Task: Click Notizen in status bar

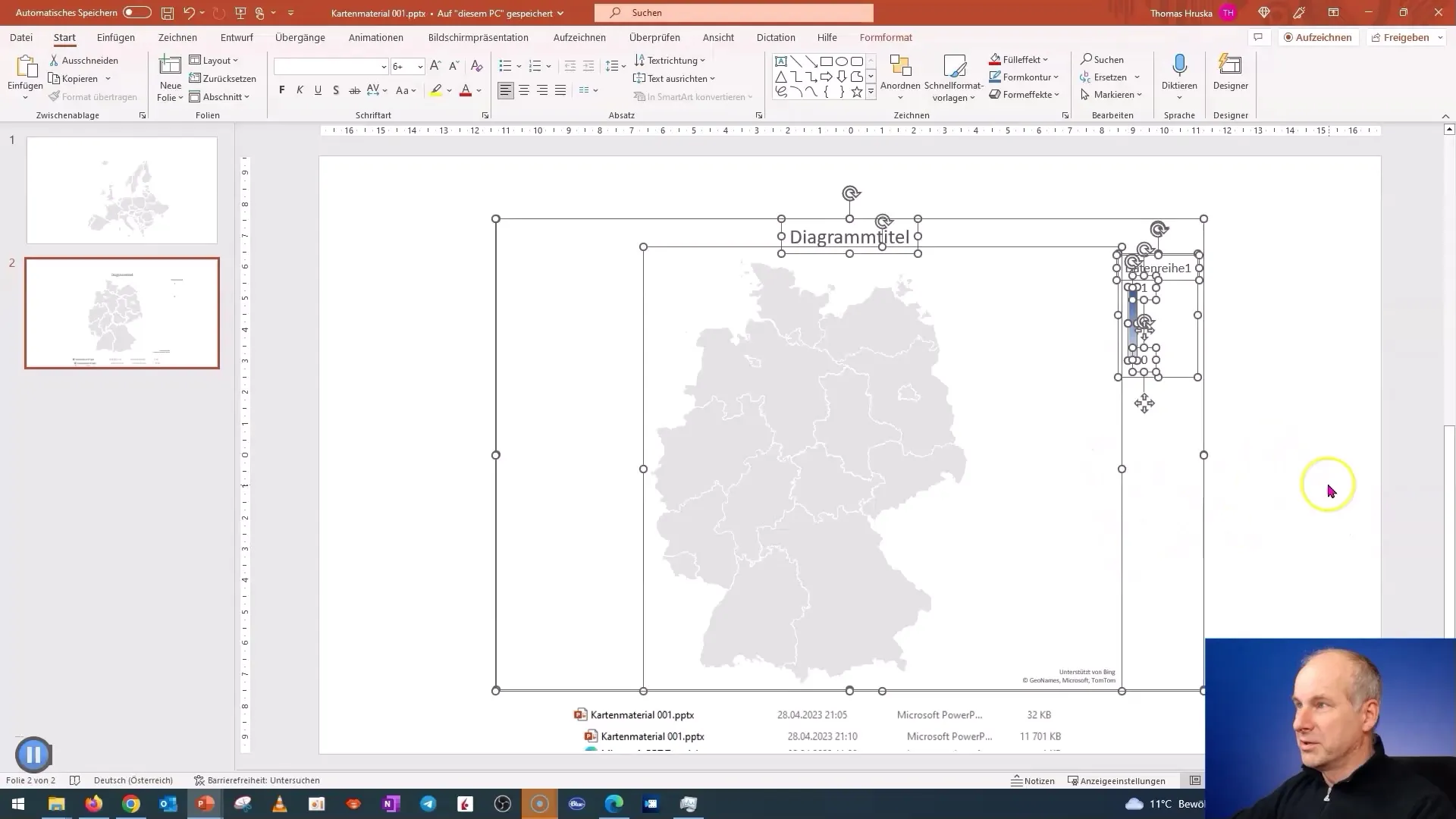Action: coord(1033,780)
